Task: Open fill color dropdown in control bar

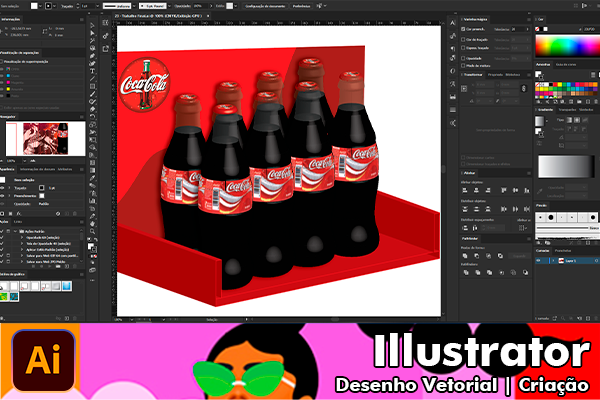Action: 41,6
